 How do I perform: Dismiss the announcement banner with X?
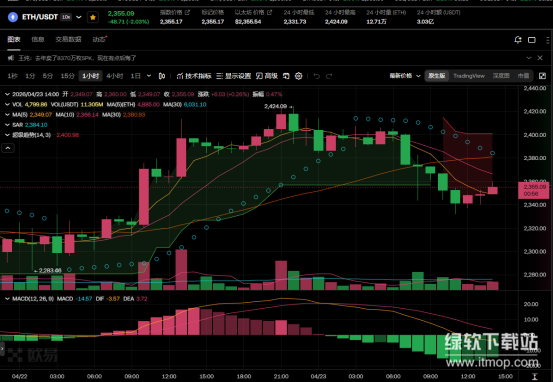(x=540, y=58)
